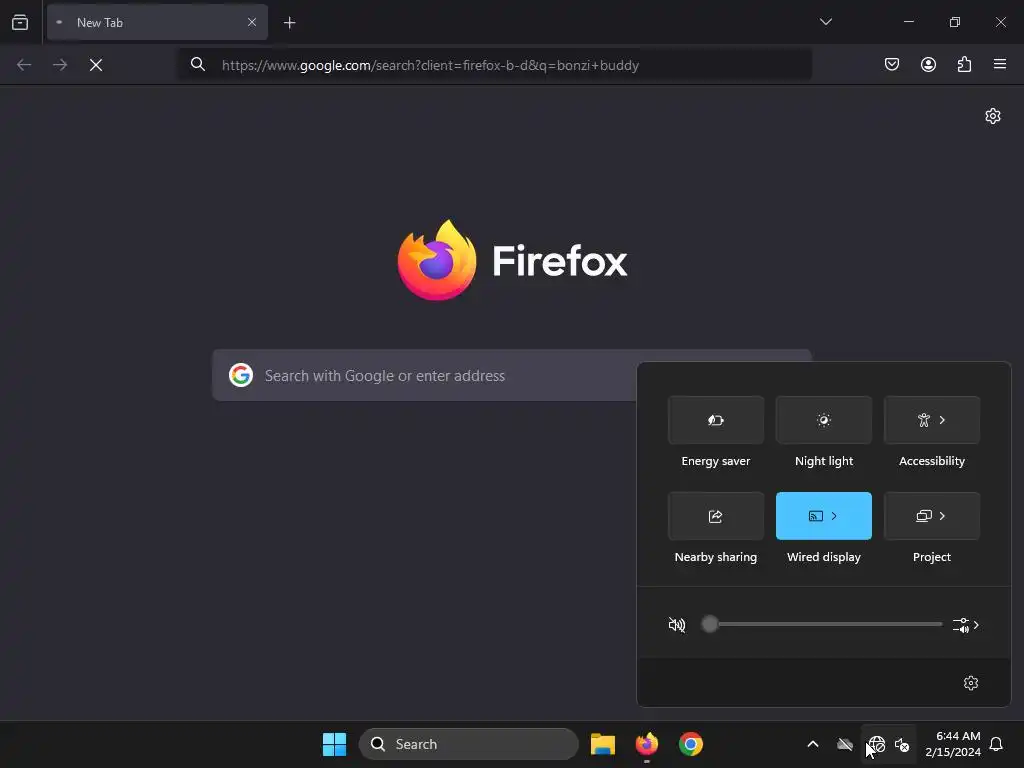This screenshot has width=1024, height=768.
Task: Select the New Tab tab
Action: (x=157, y=22)
